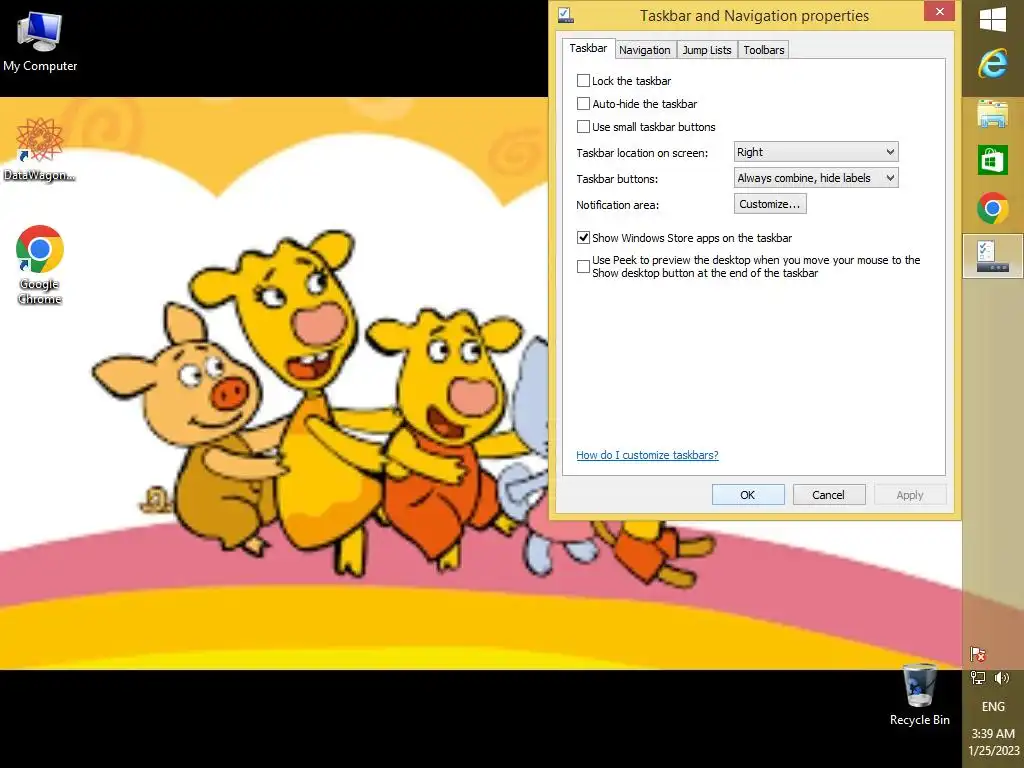This screenshot has height=768, width=1024.
Task: Switch to the Toolbars tab
Action: (763, 50)
